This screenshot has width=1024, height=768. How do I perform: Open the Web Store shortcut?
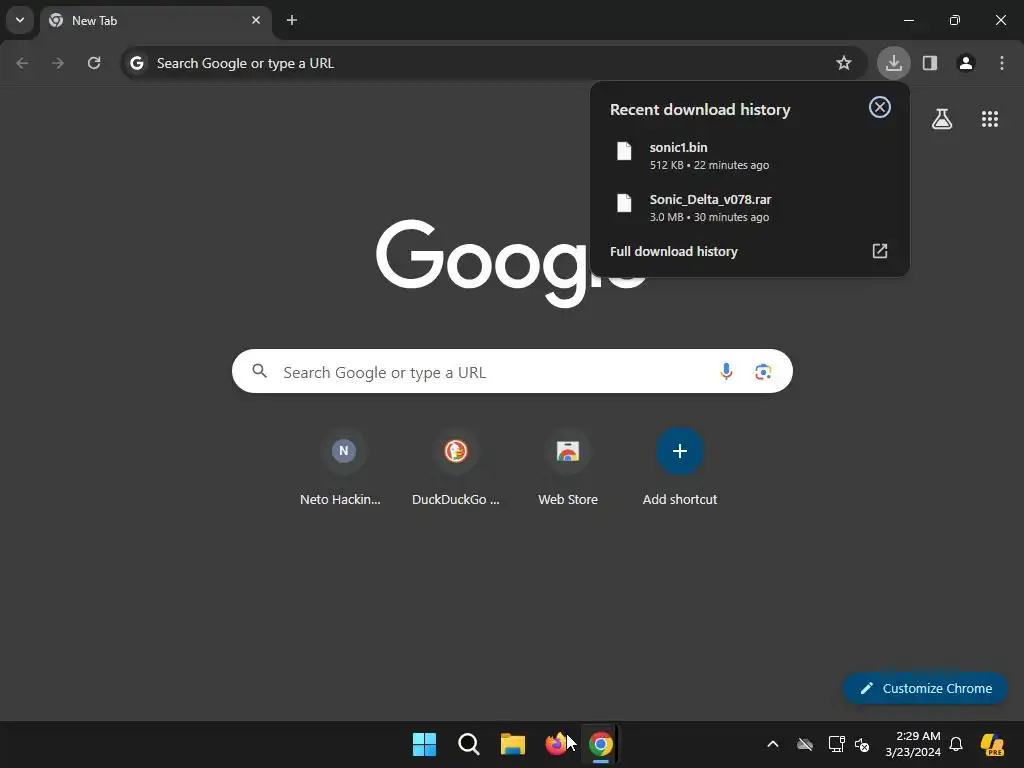568,468
